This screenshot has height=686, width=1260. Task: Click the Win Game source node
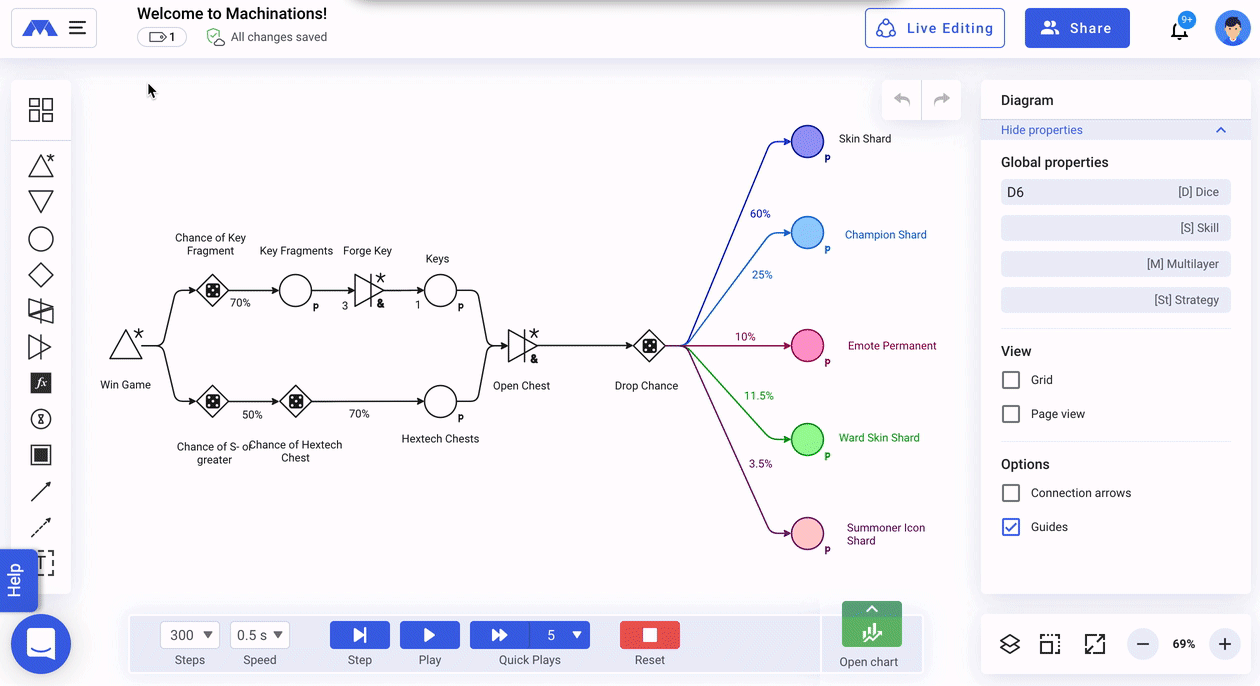tap(126, 345)
